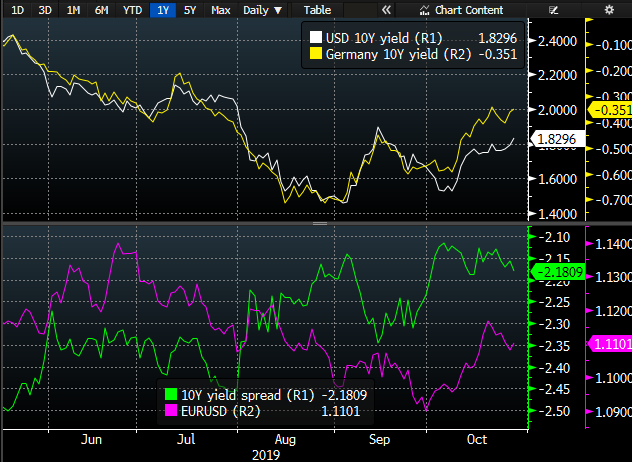Click the Sep label on time axis
The image size is (632, 462).
click(379, 439)
